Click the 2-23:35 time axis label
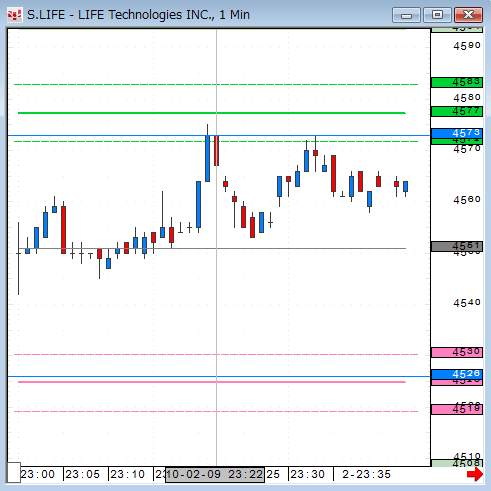491x491 pixels. point(366,474)
